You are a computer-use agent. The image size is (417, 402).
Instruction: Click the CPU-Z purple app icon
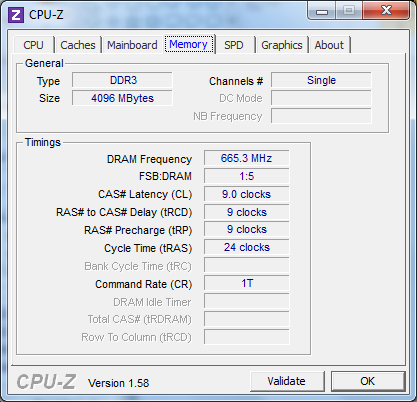tap(16, 15)
